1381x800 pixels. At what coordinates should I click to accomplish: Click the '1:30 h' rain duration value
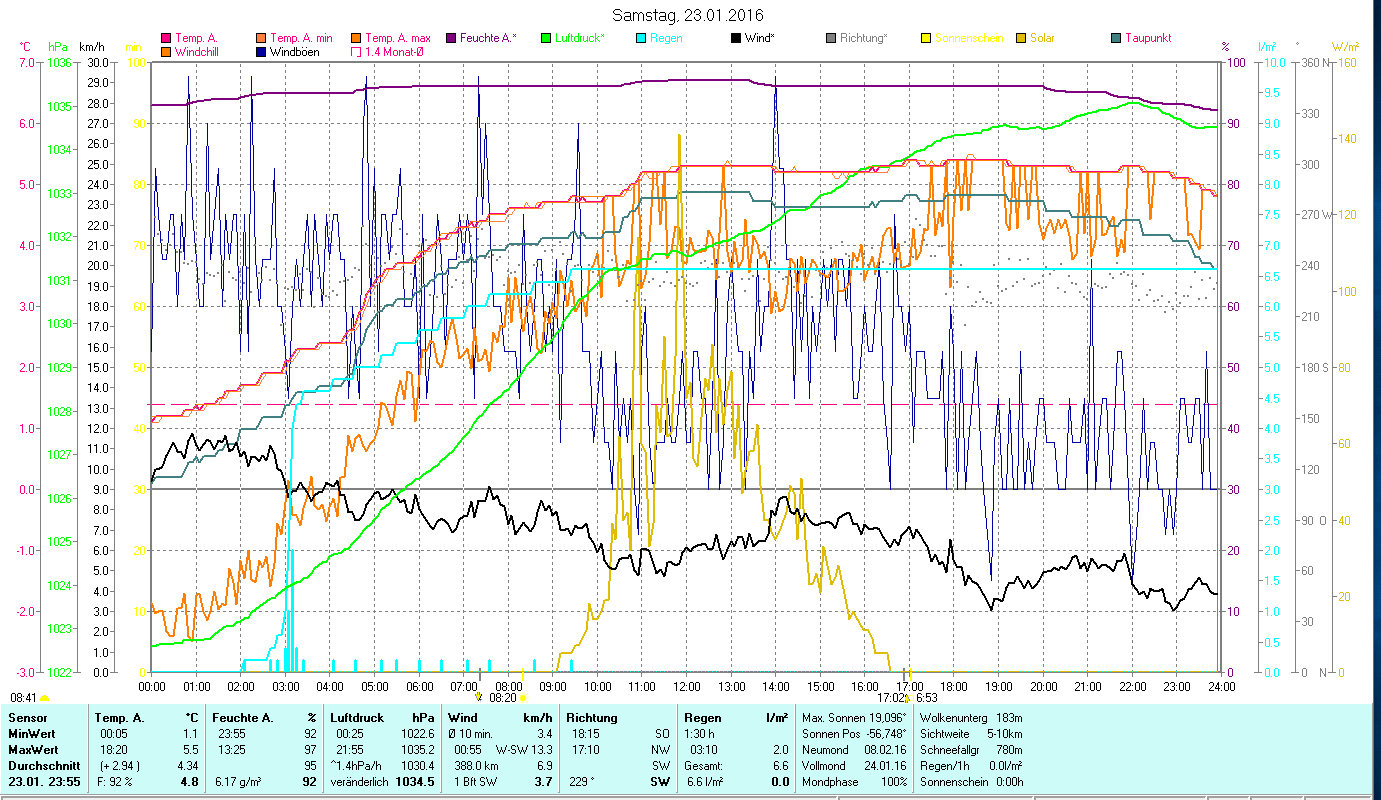click(699, 733)
